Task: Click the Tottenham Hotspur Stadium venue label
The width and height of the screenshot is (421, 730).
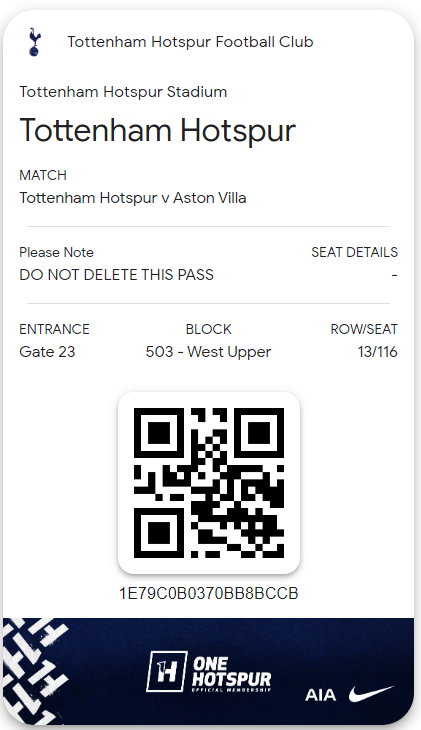Action: point(123,92)
